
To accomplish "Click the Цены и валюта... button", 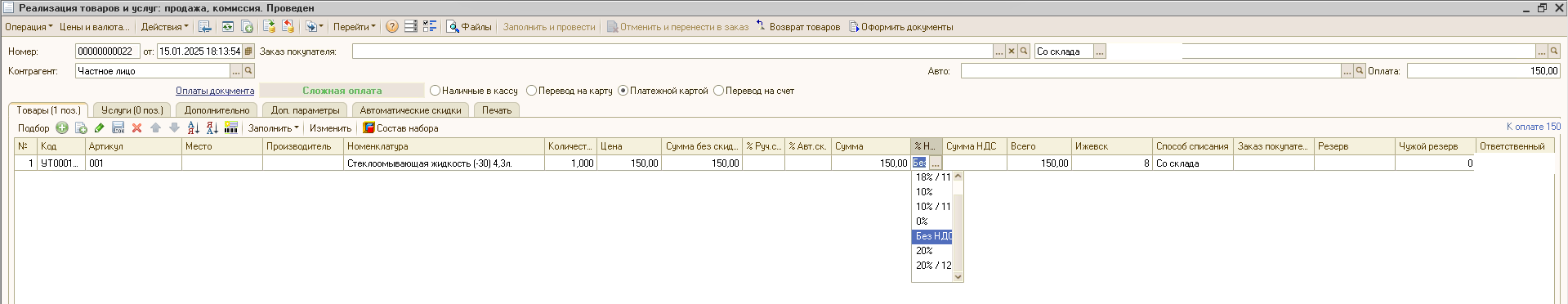I will point(94,27).
